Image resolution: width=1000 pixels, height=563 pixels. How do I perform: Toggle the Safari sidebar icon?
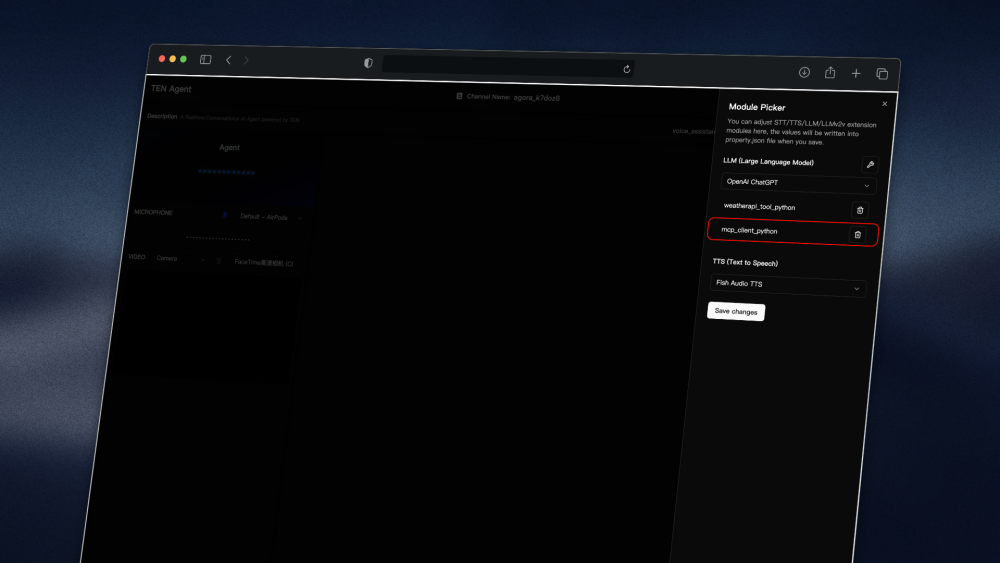click(205, 59)
